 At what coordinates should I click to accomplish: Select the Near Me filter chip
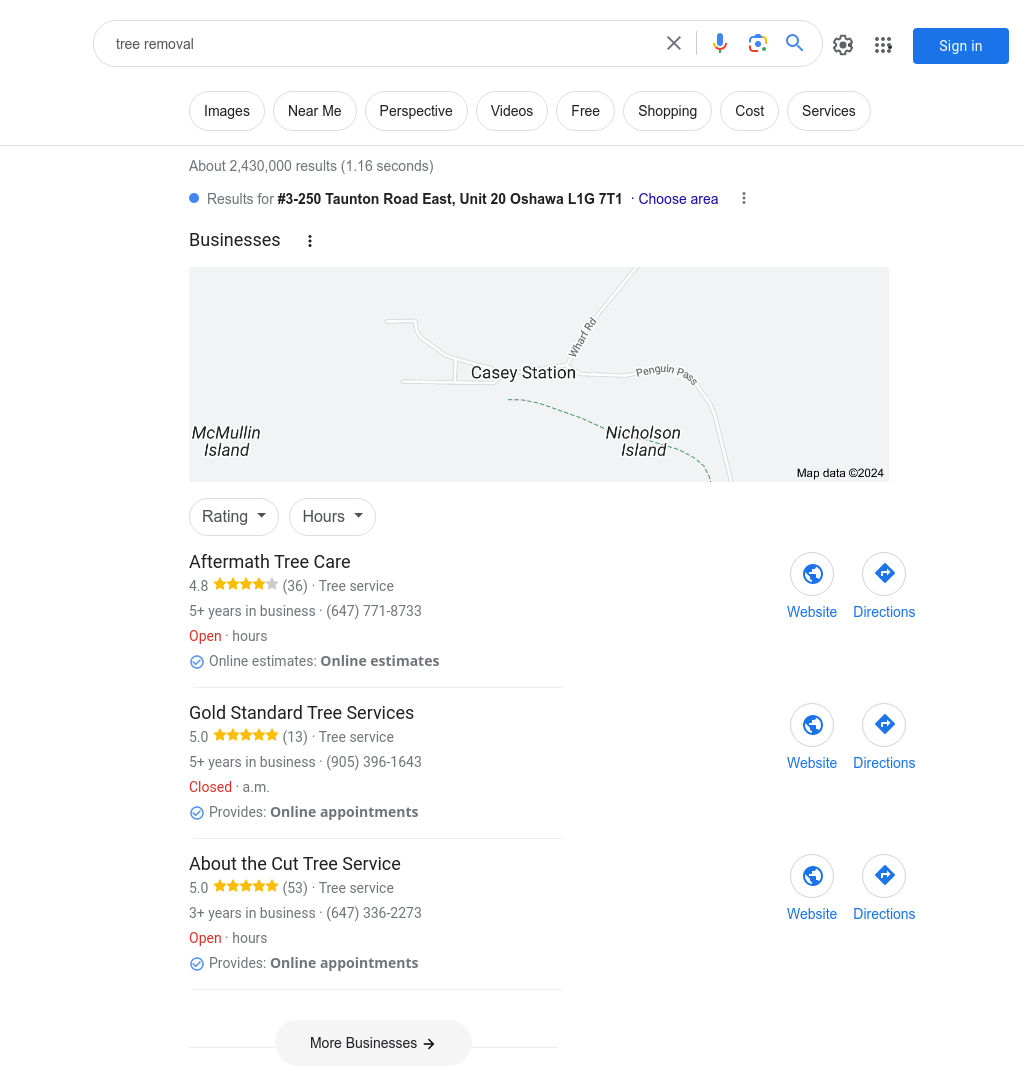coord(314,111)
